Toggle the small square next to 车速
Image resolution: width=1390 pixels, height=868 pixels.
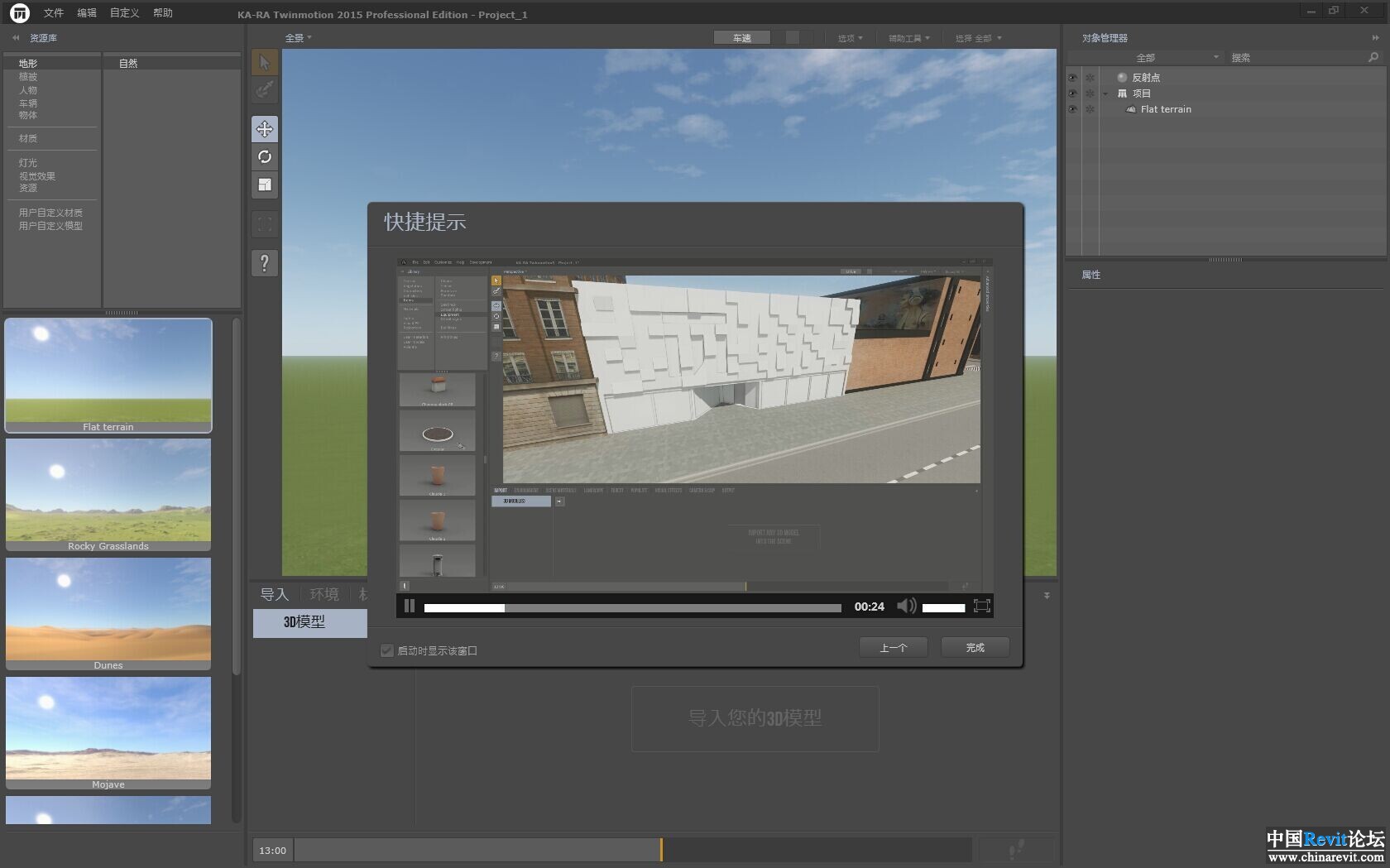tap(793, 38)
